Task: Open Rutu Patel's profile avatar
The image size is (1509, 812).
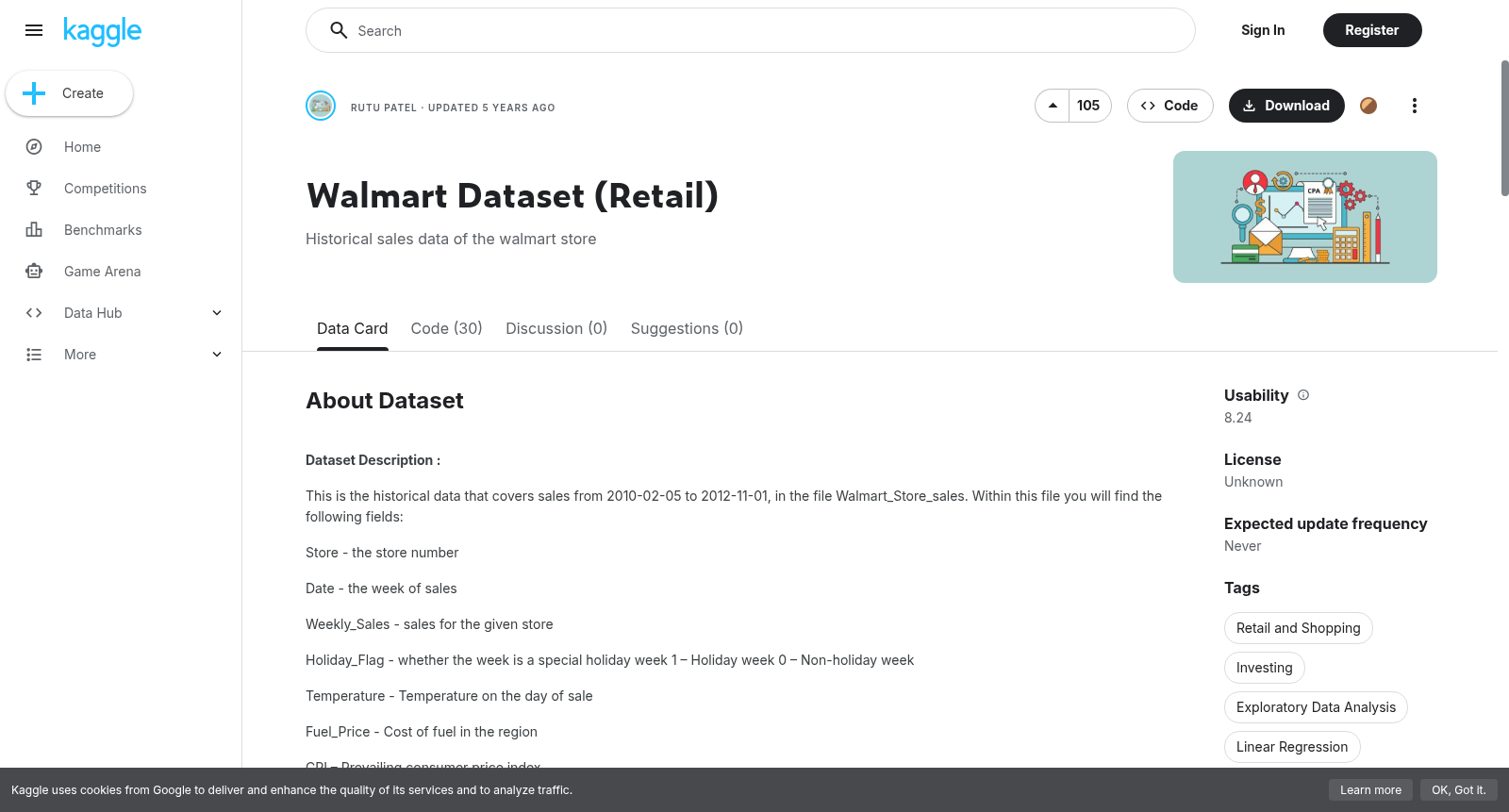Action: coord(321,106)
